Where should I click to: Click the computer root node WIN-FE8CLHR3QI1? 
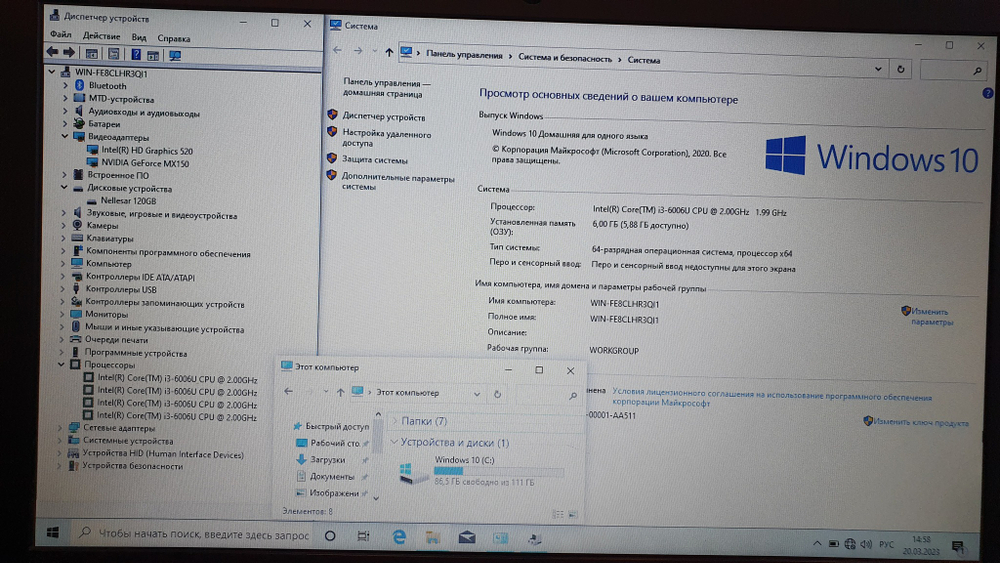110,73
